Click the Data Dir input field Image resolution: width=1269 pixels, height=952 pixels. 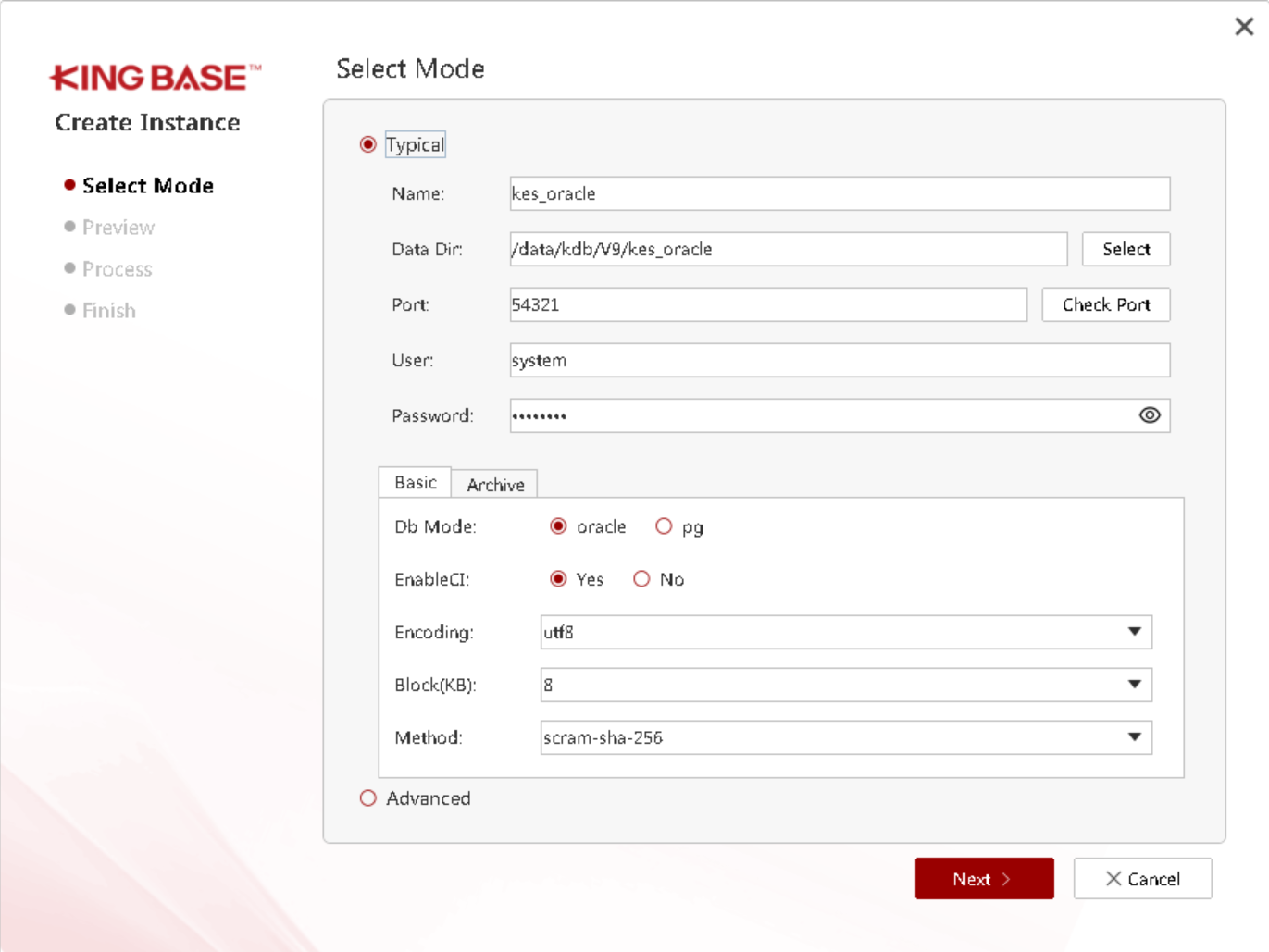[789, 249]
